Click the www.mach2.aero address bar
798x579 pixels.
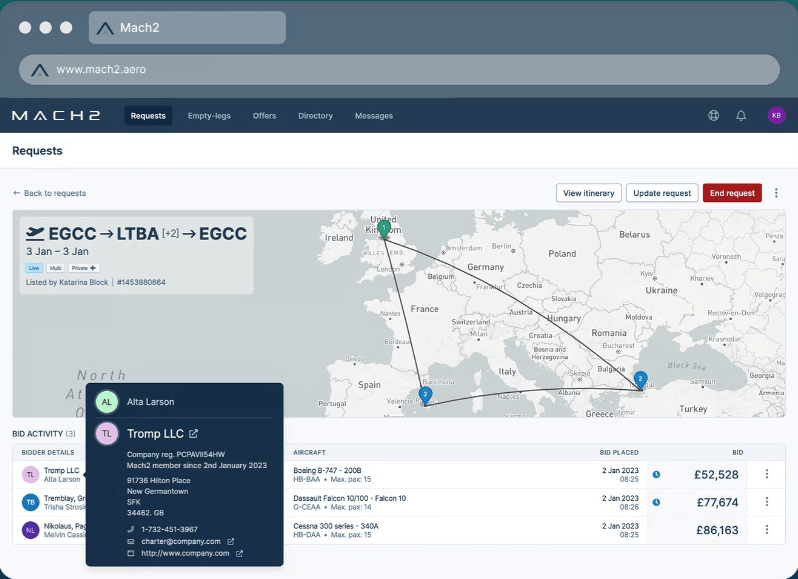click(x=399, y=70)
